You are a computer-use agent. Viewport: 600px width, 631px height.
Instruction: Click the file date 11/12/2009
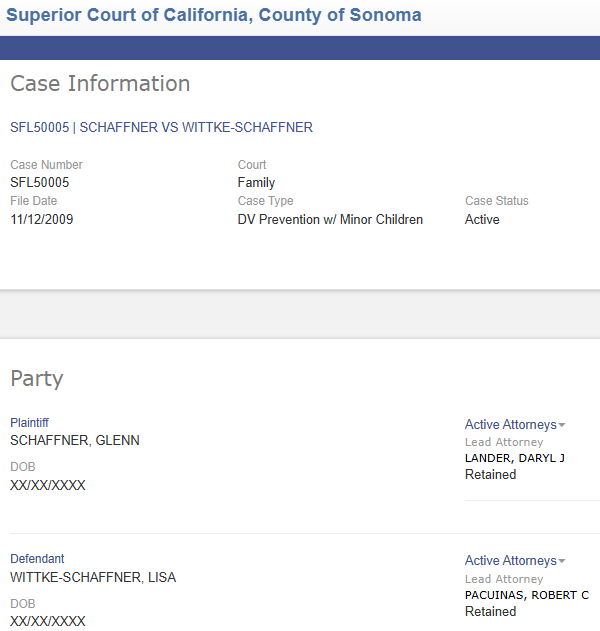(x=41, y=219)
